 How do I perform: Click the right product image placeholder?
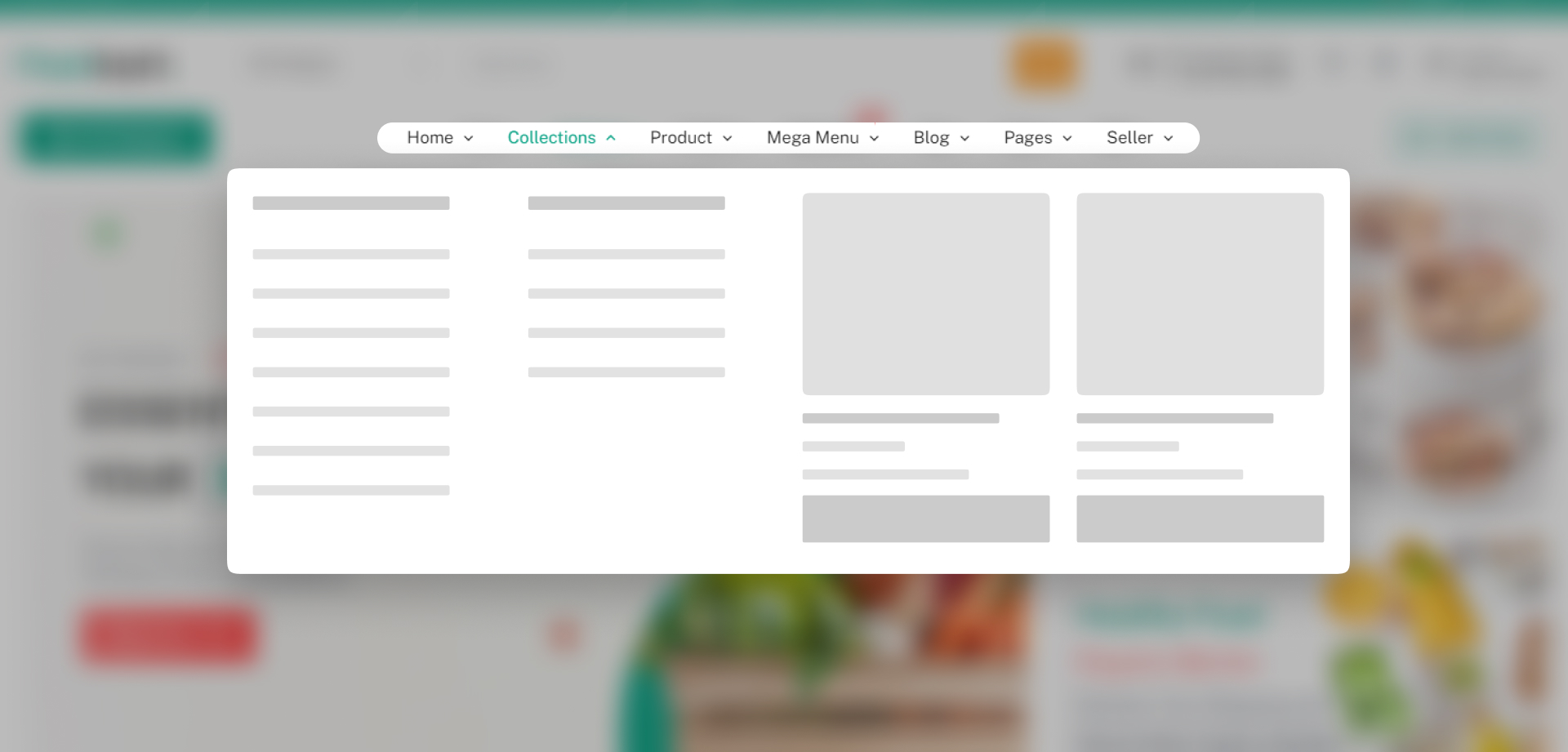click(x=1200, y=294)
